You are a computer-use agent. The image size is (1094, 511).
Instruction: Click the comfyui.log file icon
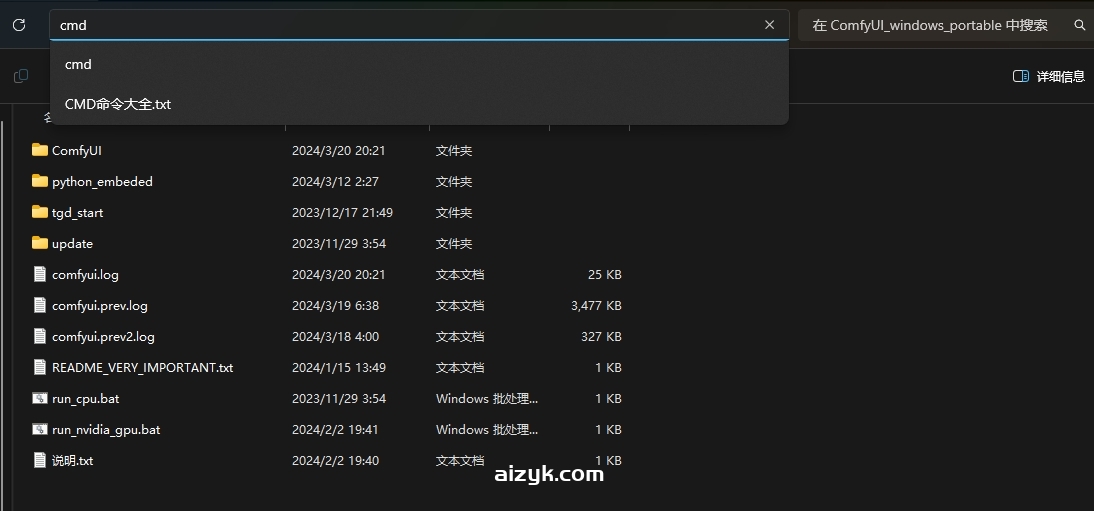tap(40, 274)
